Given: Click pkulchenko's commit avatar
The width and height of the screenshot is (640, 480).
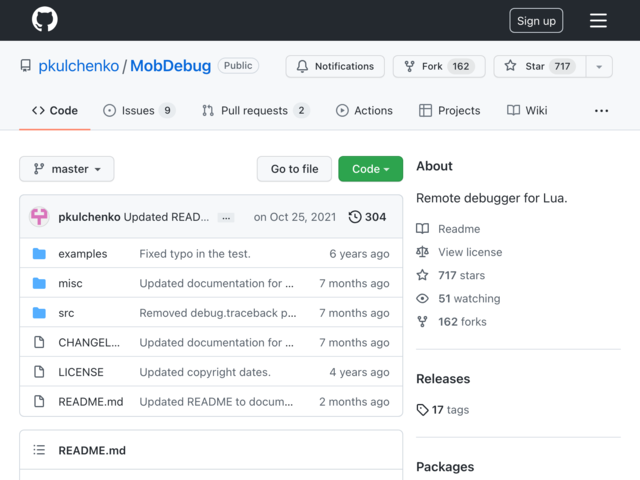Looking at the screenshot, I should click(x=39, y=217).
